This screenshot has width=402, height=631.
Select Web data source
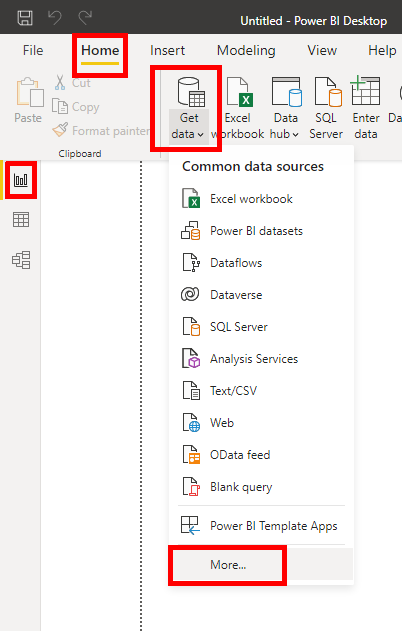(x=261, y=423)
